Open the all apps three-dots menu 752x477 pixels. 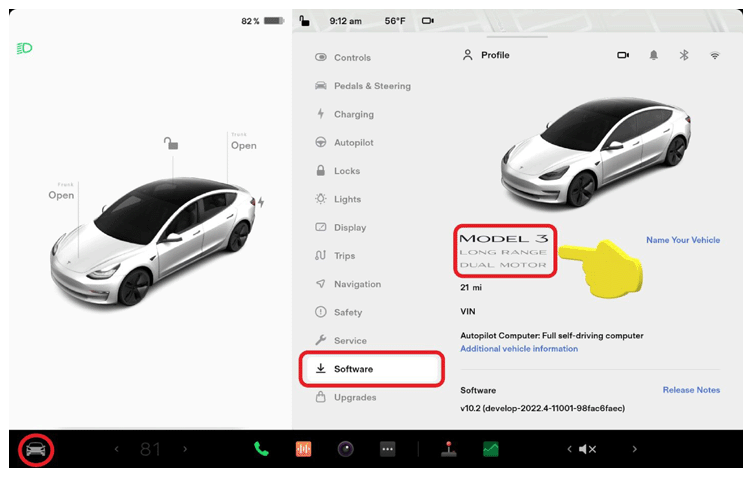click(388, 449)
